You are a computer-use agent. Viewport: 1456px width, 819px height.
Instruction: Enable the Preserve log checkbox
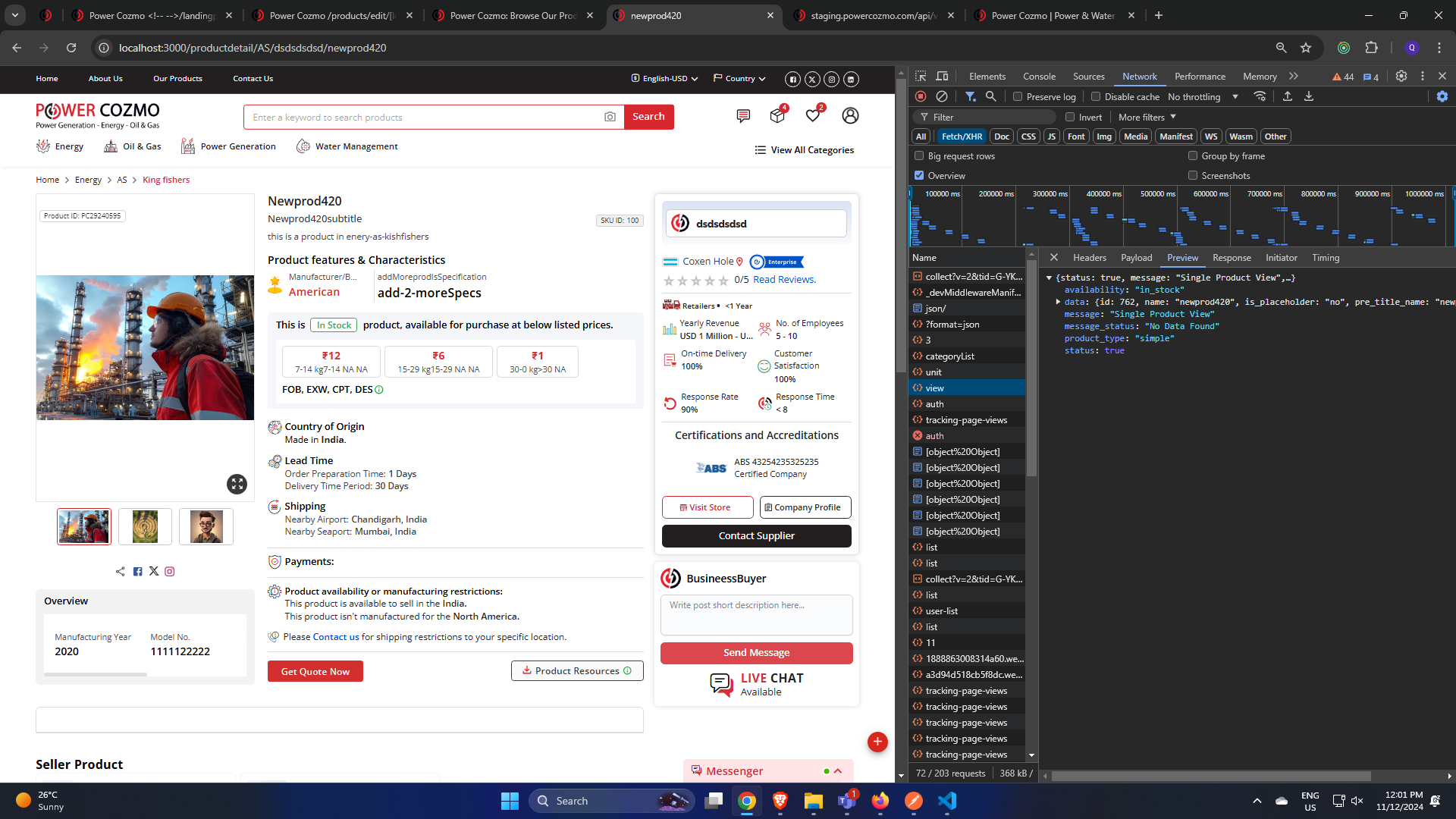click(x=1018, y=96)
